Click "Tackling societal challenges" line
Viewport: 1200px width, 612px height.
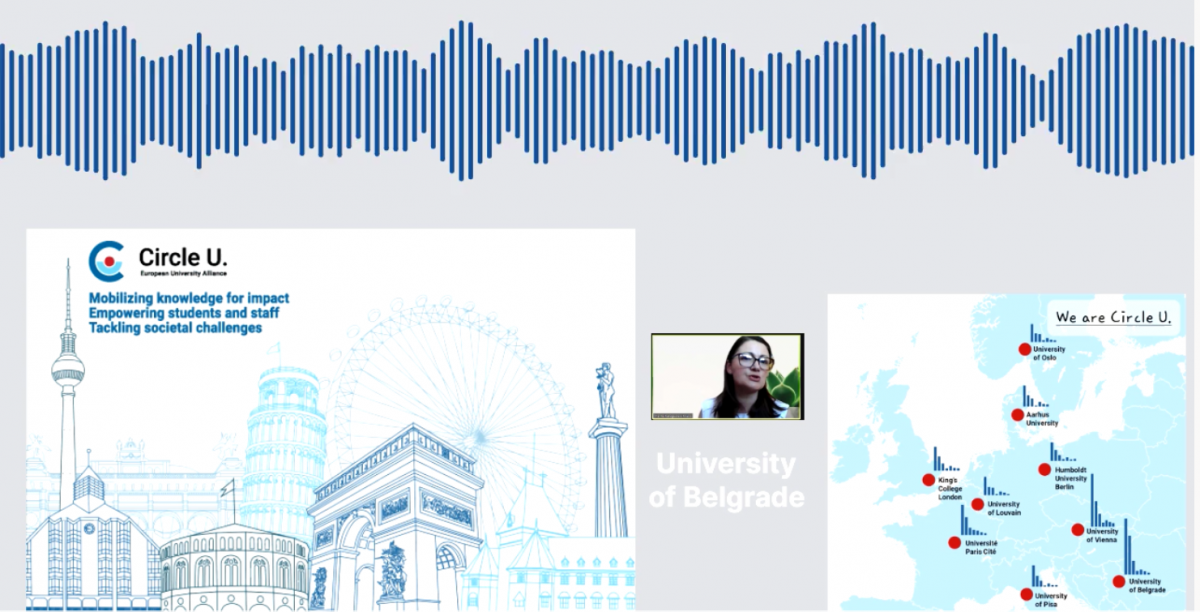pos(175,328)
